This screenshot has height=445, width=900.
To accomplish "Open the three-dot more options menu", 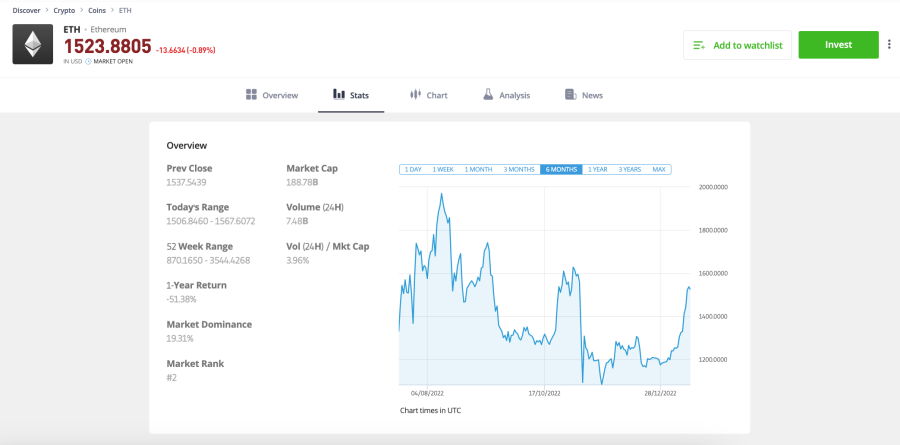I will [x=890, y=45].
